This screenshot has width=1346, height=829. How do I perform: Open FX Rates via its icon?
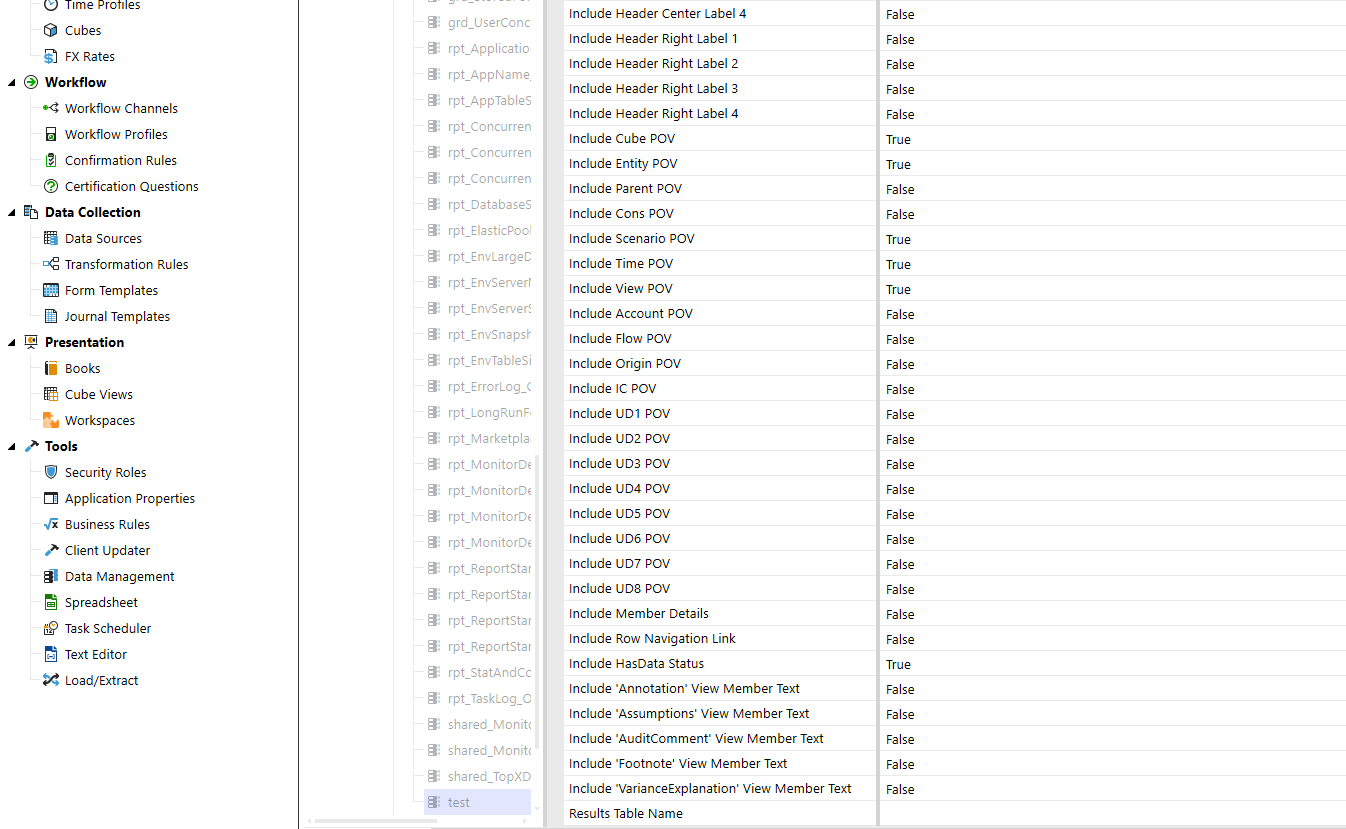[51, 56]
